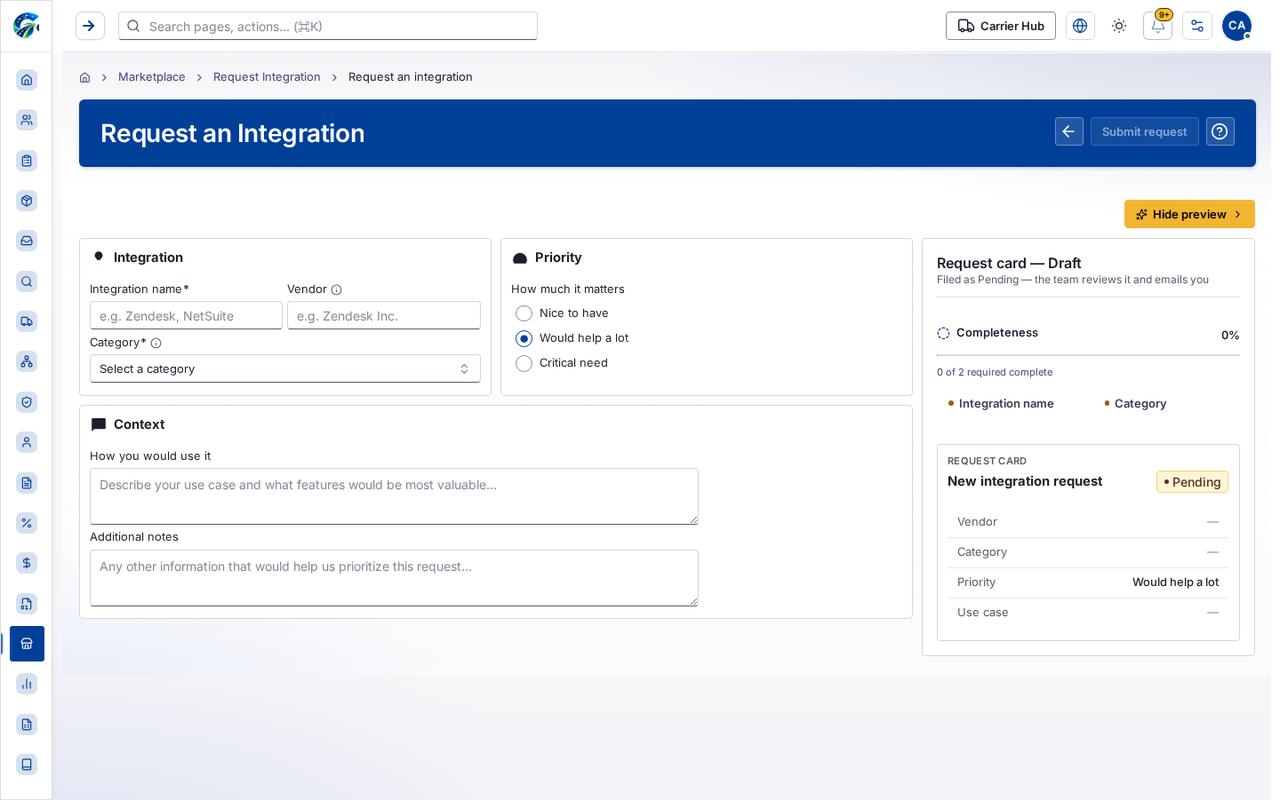The height and width of the screenshot is (800, 1280).
Task: Open the home icon in the sidebar
Action: (27, 80)
